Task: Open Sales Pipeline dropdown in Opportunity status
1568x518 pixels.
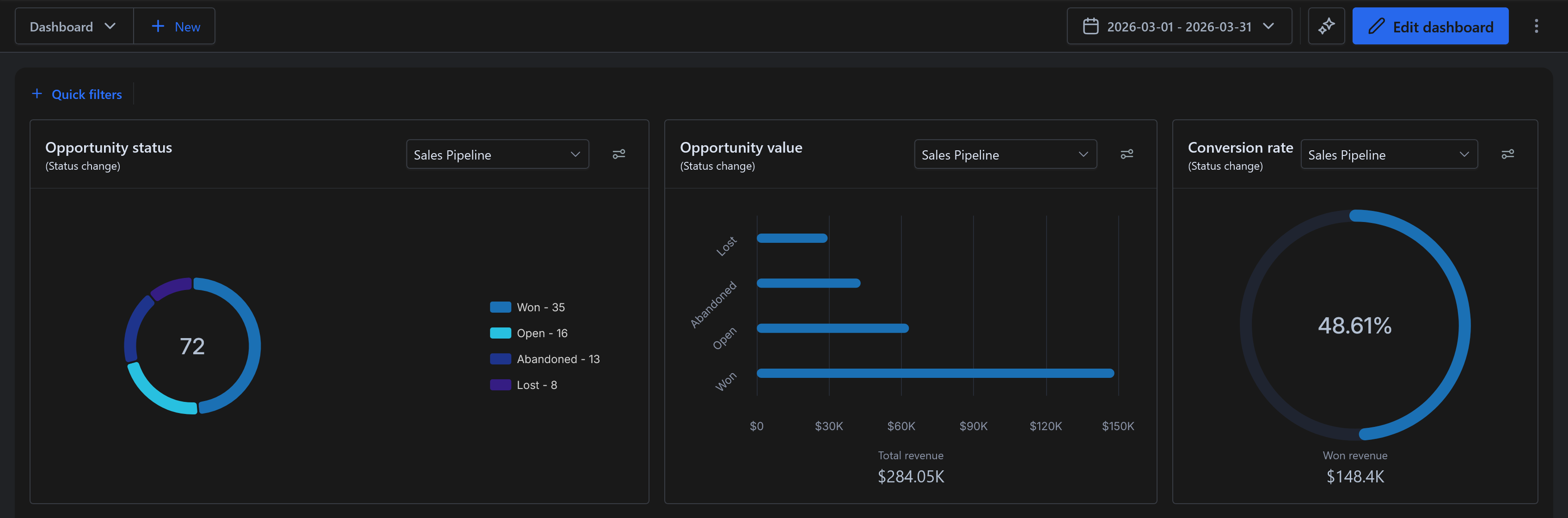Action: click(497, 154)
